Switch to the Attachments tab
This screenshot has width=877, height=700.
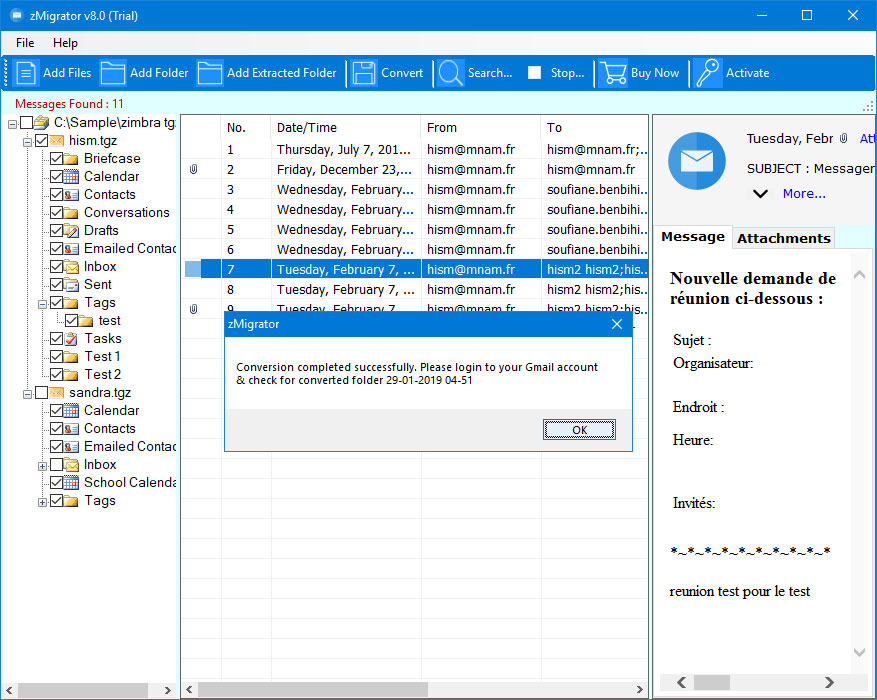tap(784, 238)
